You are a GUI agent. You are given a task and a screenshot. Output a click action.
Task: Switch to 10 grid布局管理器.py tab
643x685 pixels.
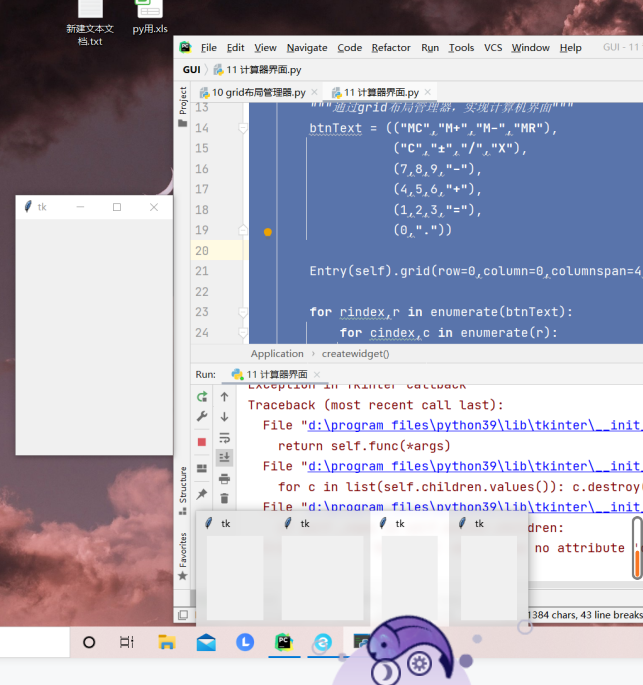258,93
